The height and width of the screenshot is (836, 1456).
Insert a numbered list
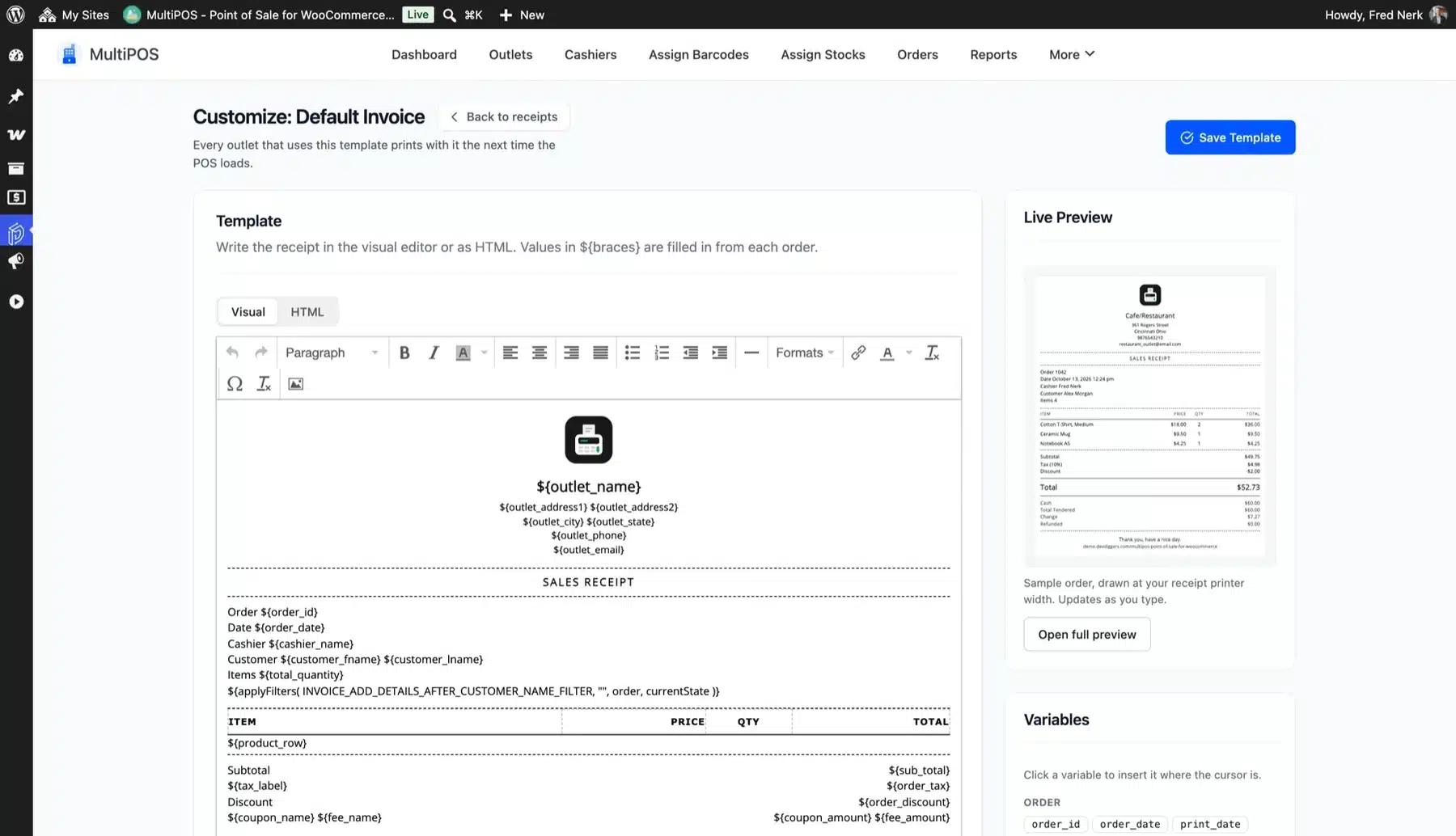(x=662, y=353)
